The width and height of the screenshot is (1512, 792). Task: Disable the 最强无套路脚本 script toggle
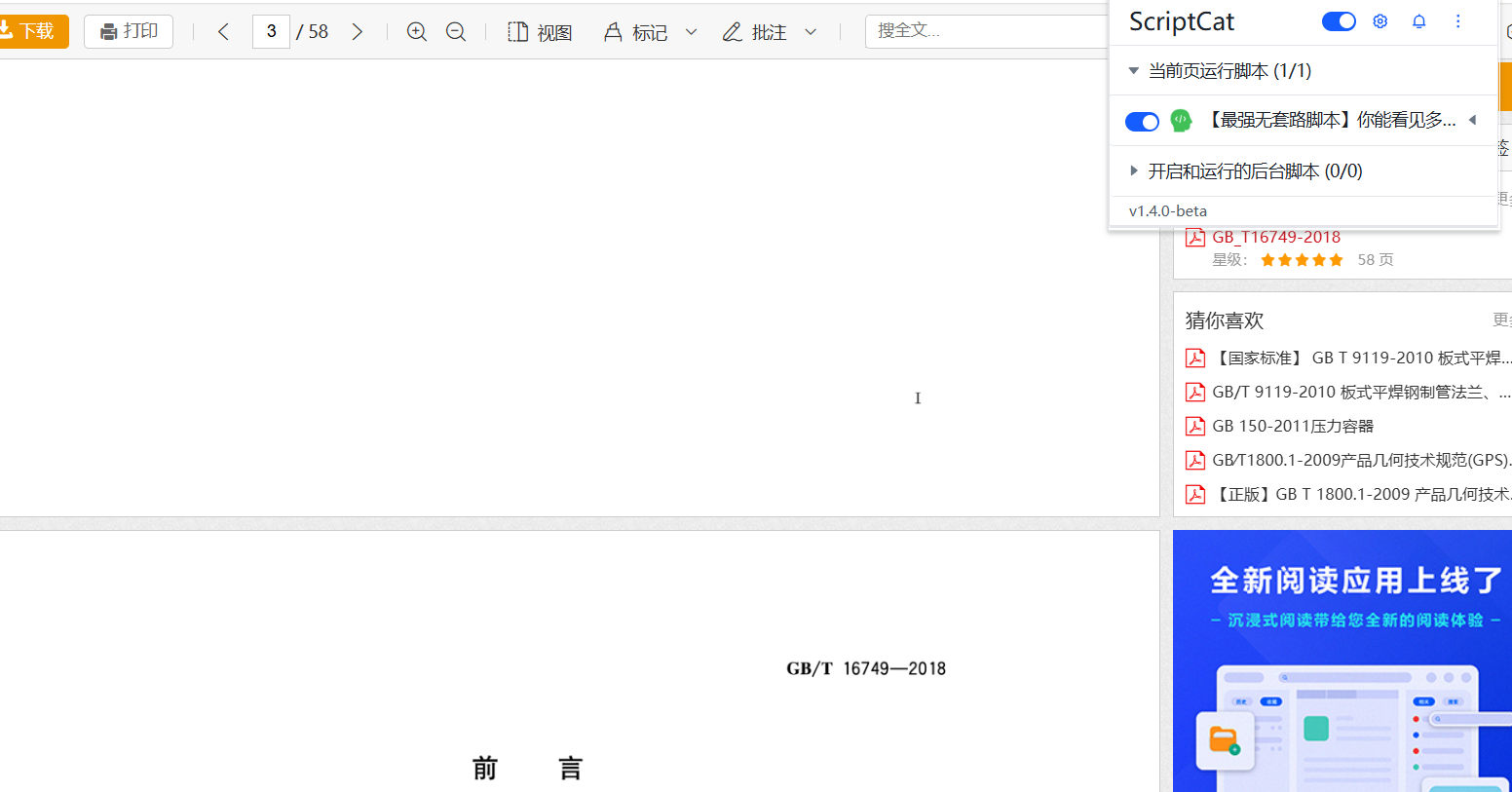pyautogui.click(x=1141, y=122)
